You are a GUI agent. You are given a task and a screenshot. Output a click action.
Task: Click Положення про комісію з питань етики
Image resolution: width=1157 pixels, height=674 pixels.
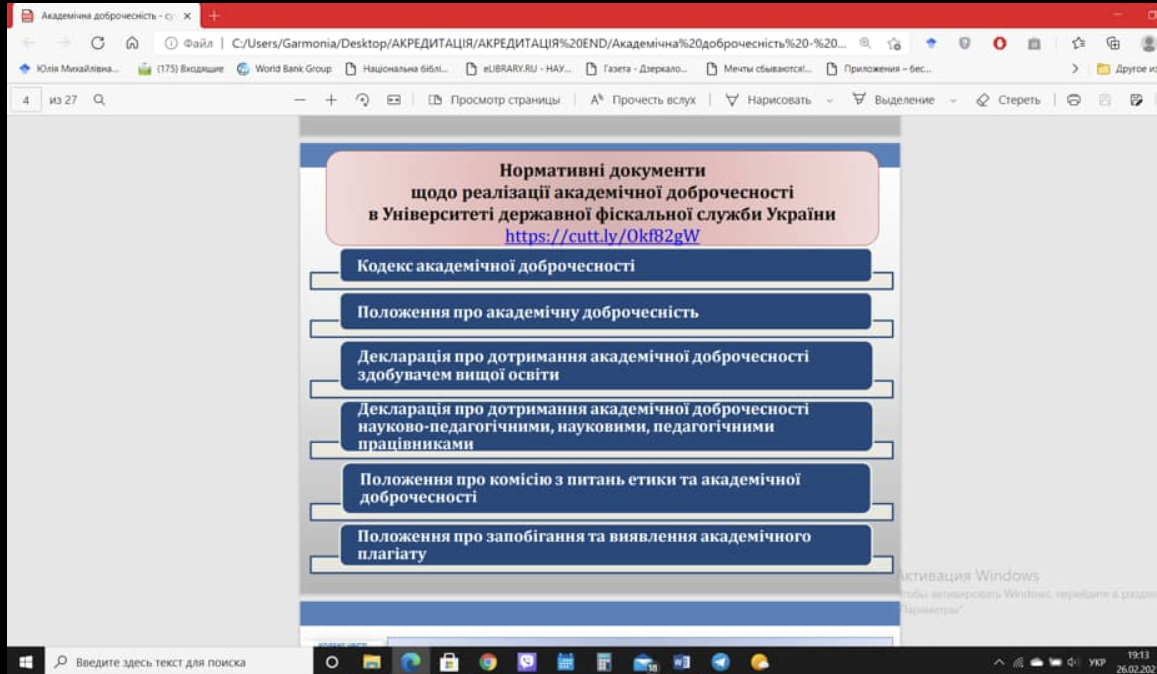(x=606, y=488)
